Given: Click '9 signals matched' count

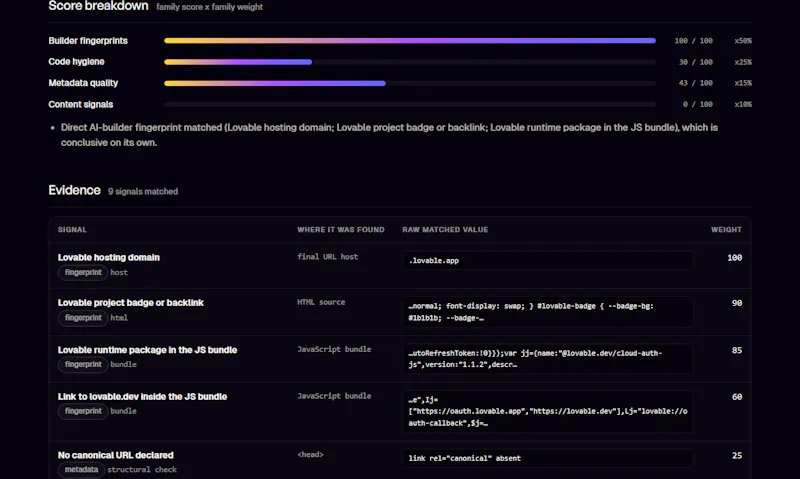Looking at the screenshot, I should (143, 191).
